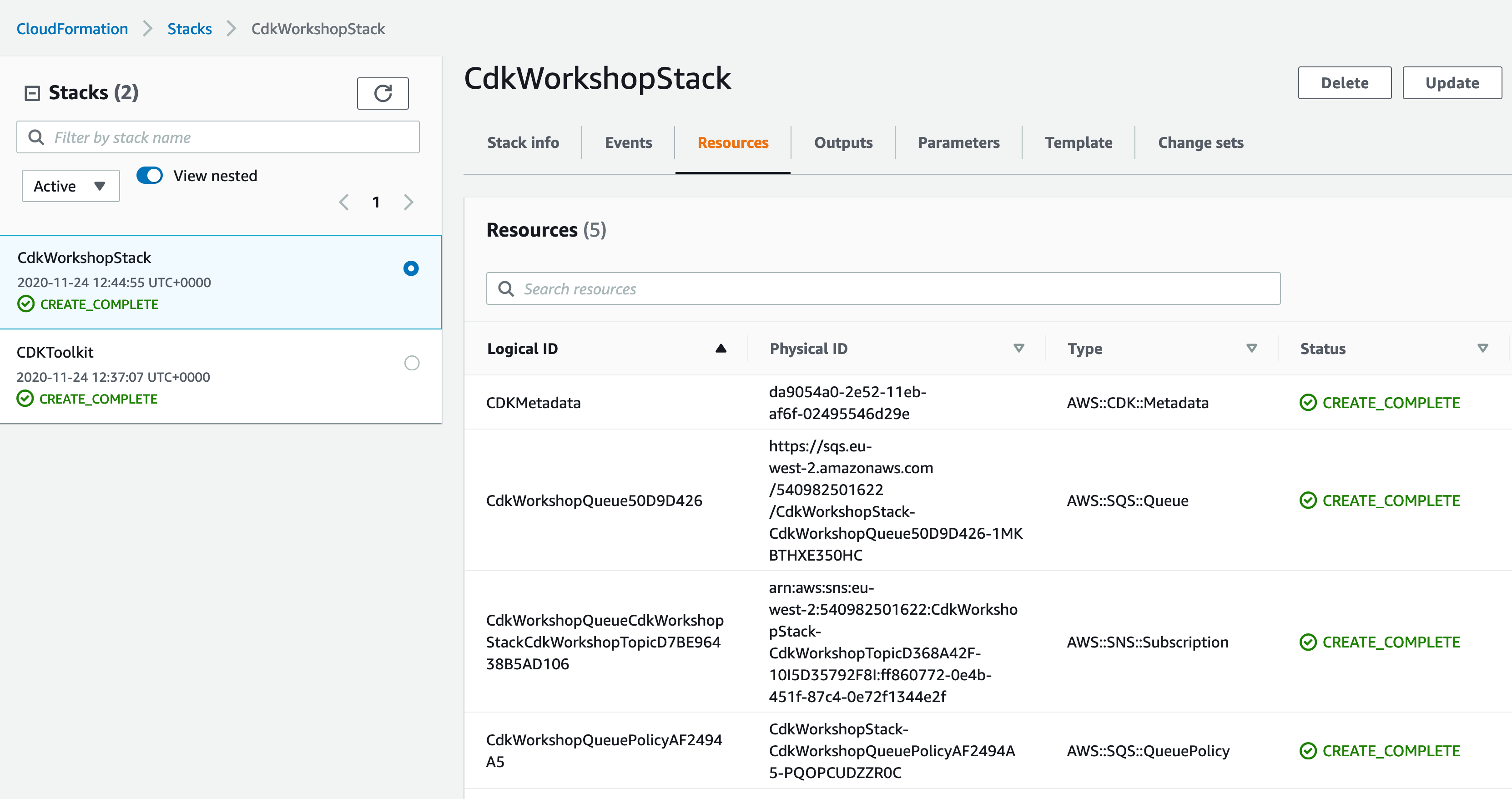Open the Active status filter dropdown

pyautogui.click(x=71, y=186)
